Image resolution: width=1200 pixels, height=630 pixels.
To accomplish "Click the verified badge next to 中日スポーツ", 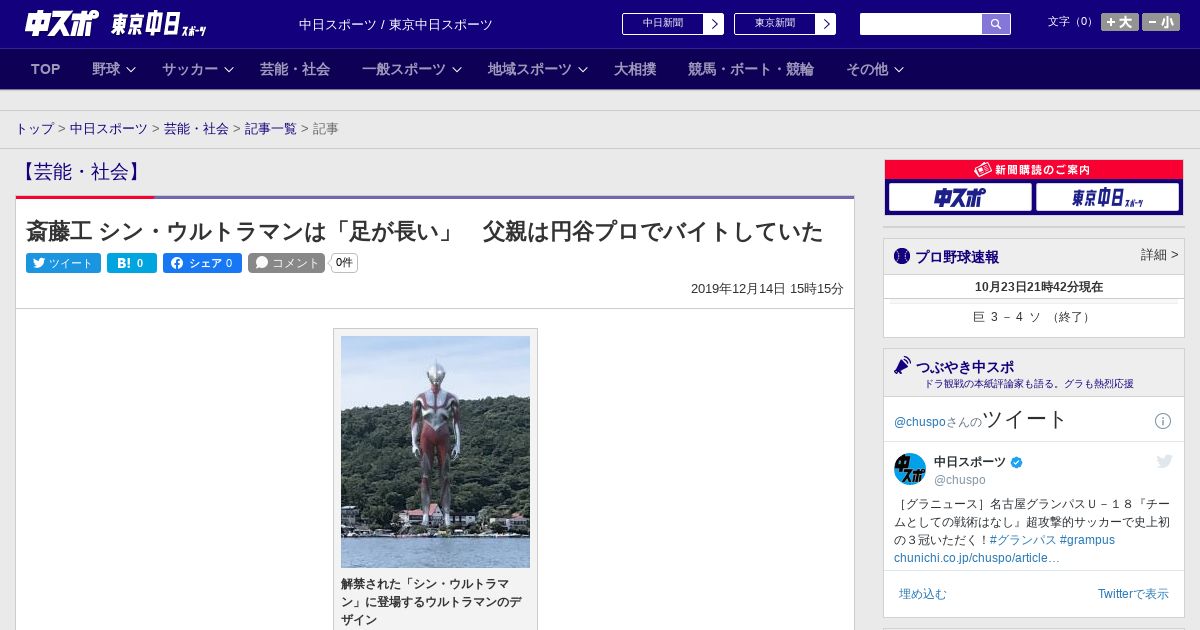I will 1017,462.
